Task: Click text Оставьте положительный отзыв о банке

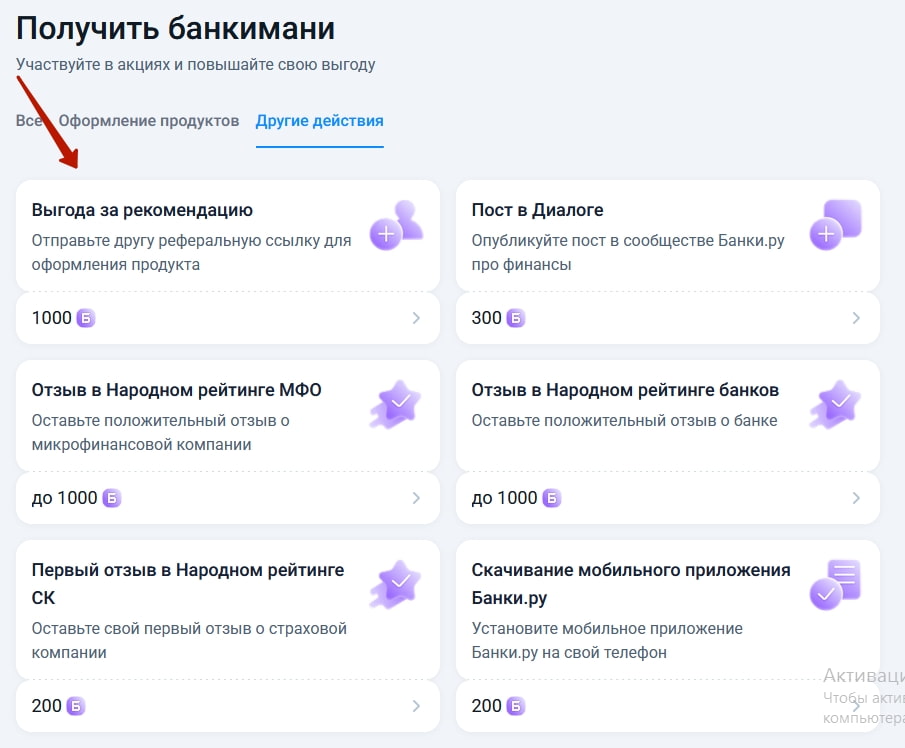Action: pos(624,421)
